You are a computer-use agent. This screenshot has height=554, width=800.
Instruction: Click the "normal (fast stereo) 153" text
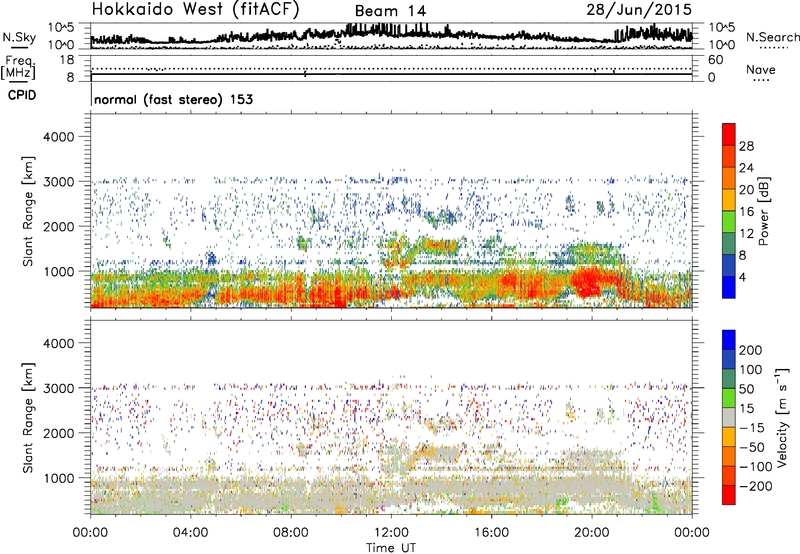173,99
